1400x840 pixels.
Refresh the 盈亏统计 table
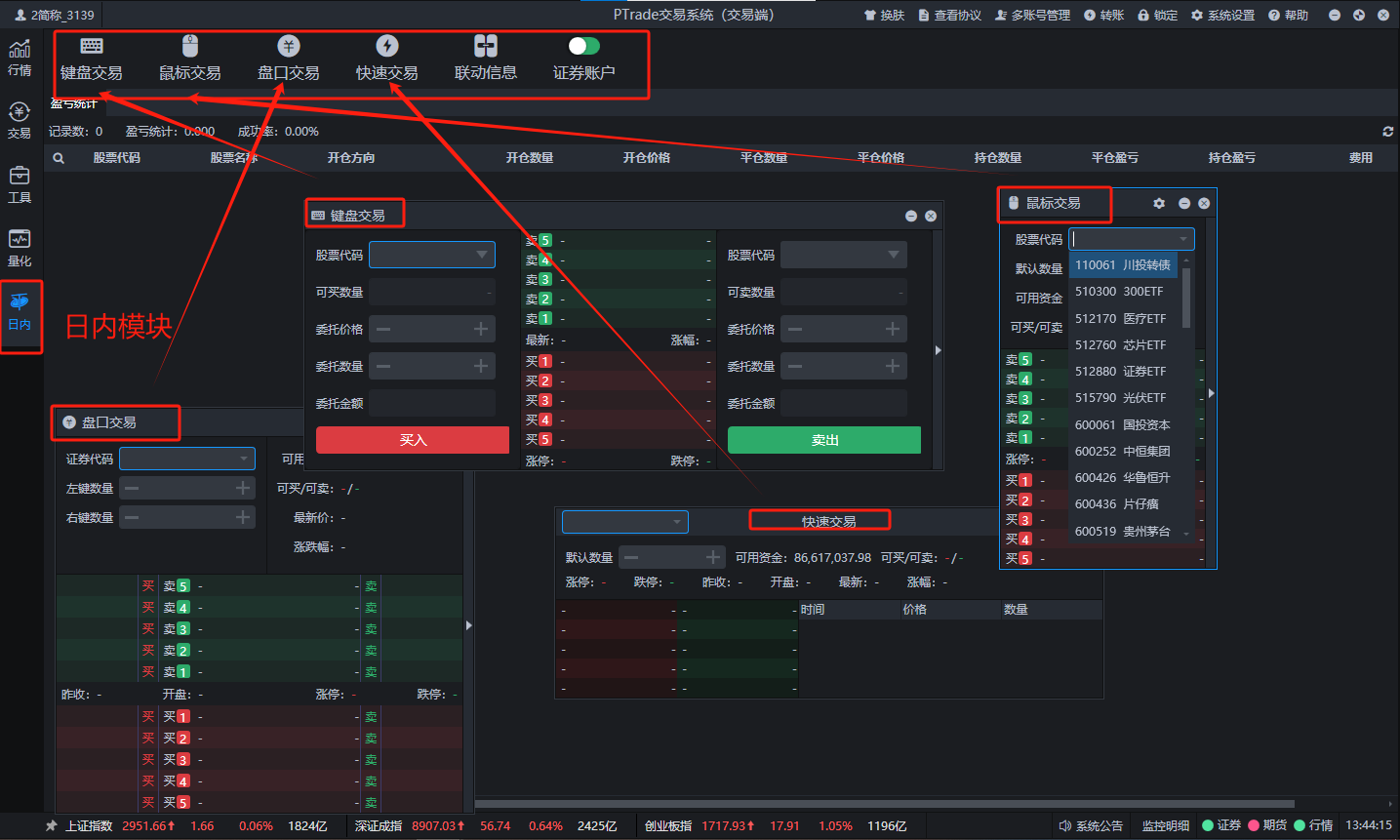[x=1387, y=132]
